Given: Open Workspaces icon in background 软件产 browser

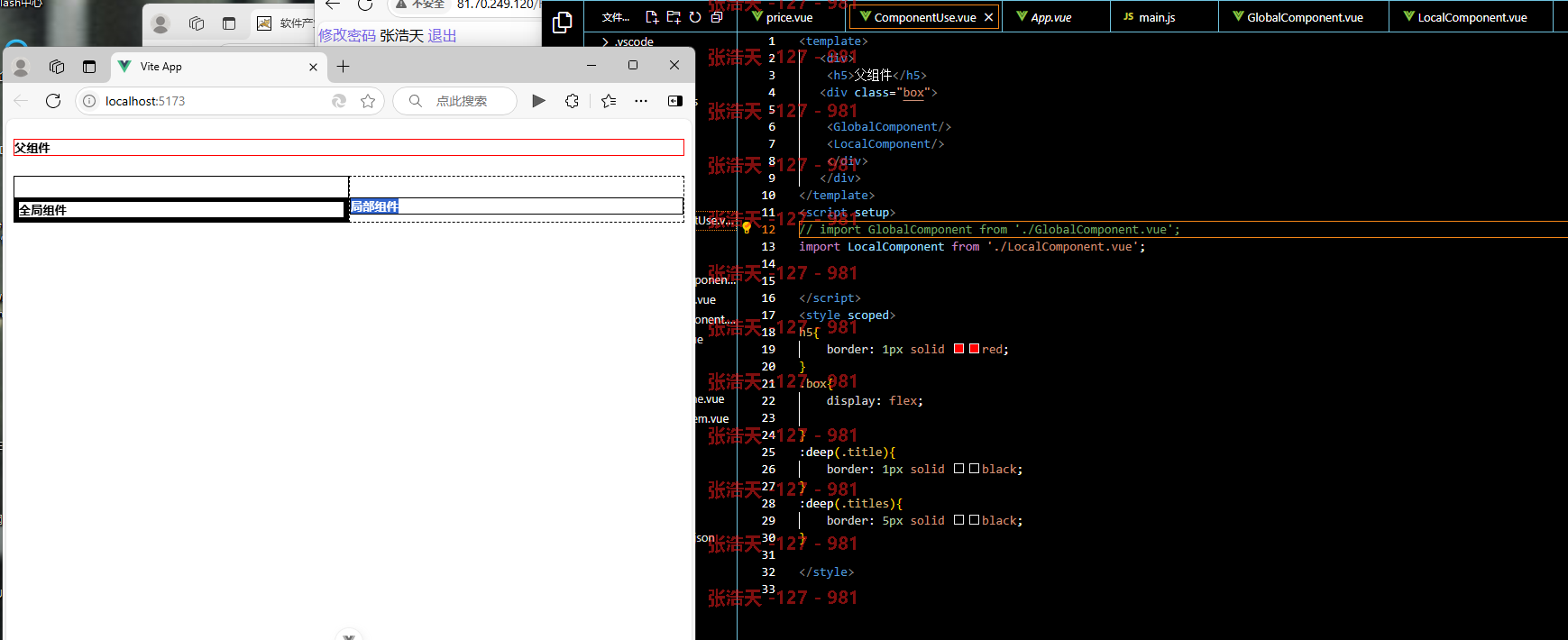Looking at the screenshot, I should coord(197,23).
